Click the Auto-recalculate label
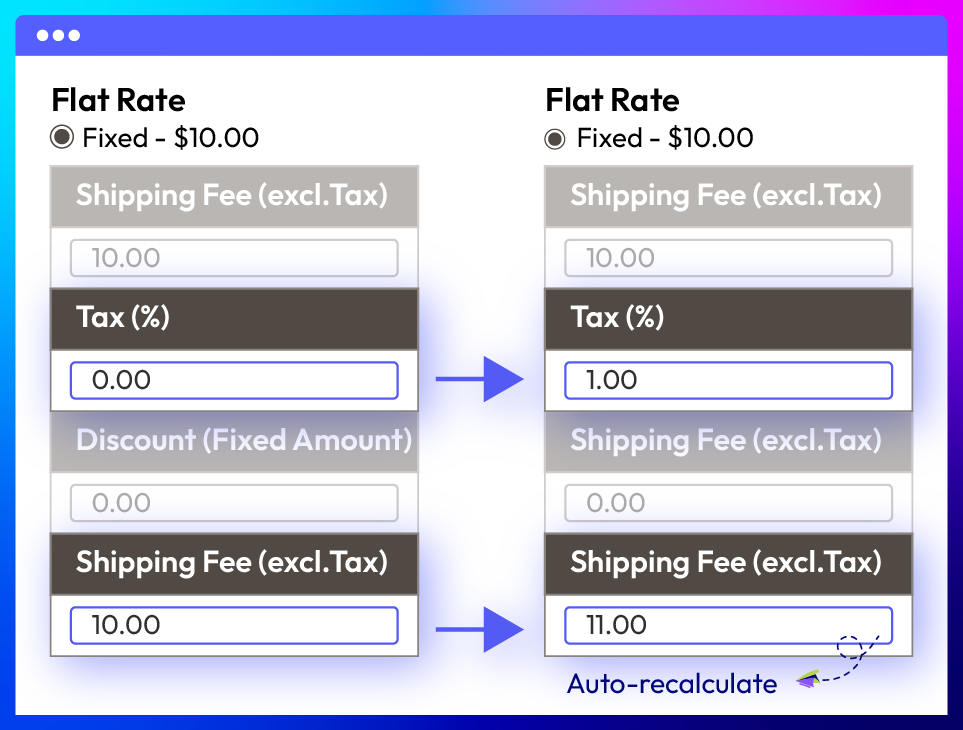963x730 pixels. pyautogui.click(x=671, y=684)
